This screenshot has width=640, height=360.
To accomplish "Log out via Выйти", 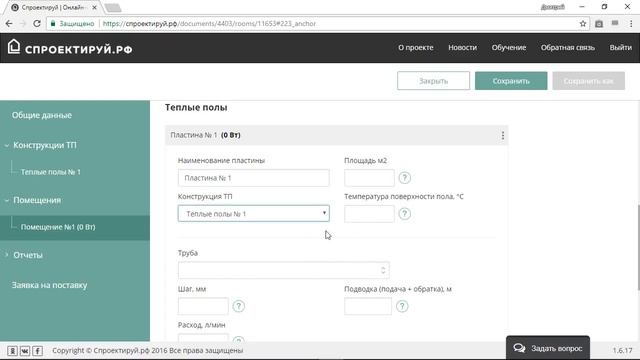I will [621, 48].
